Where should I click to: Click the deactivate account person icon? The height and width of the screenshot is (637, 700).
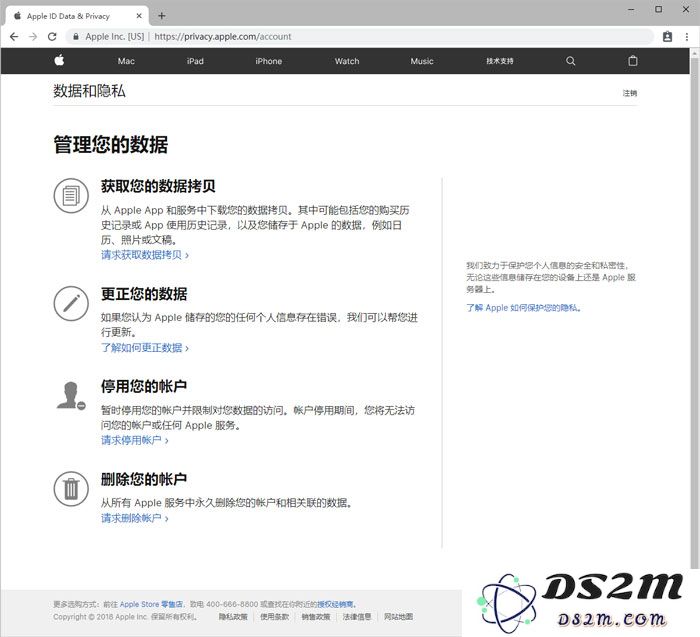[71, 396]
